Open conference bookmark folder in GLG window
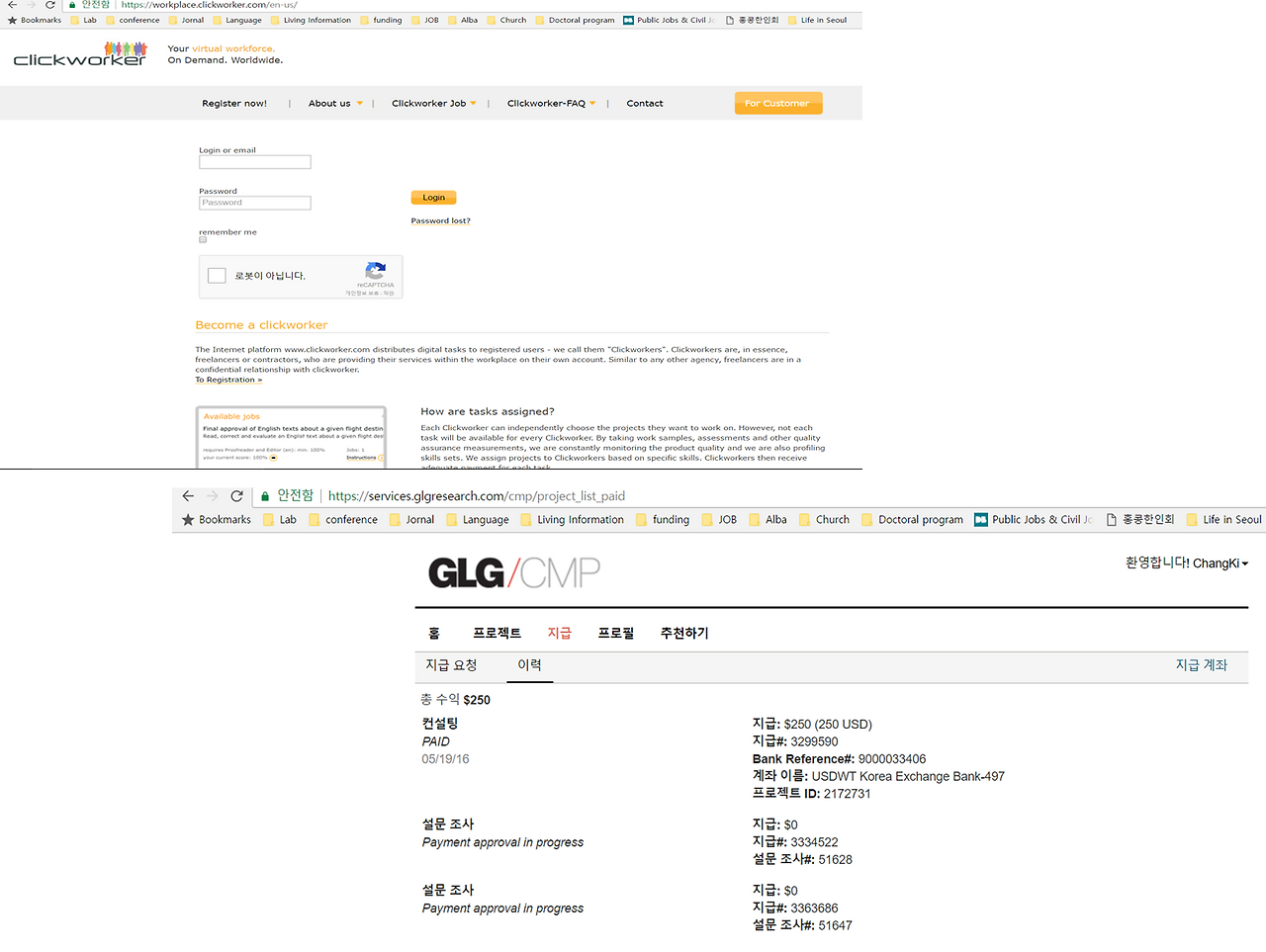The image size is (1266, 952). pos(343,520)
